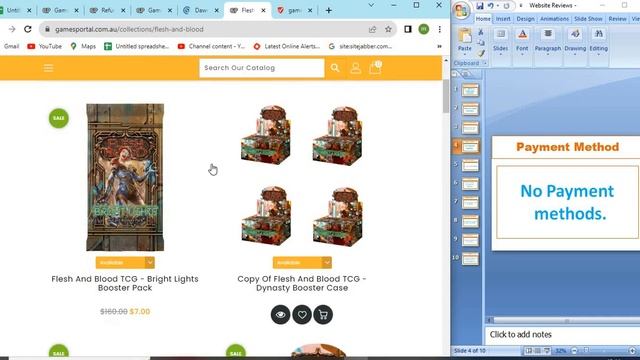This screenshot has height=360, width=640.
Task: Open Maps bookmark
Action: coord(83,47)
